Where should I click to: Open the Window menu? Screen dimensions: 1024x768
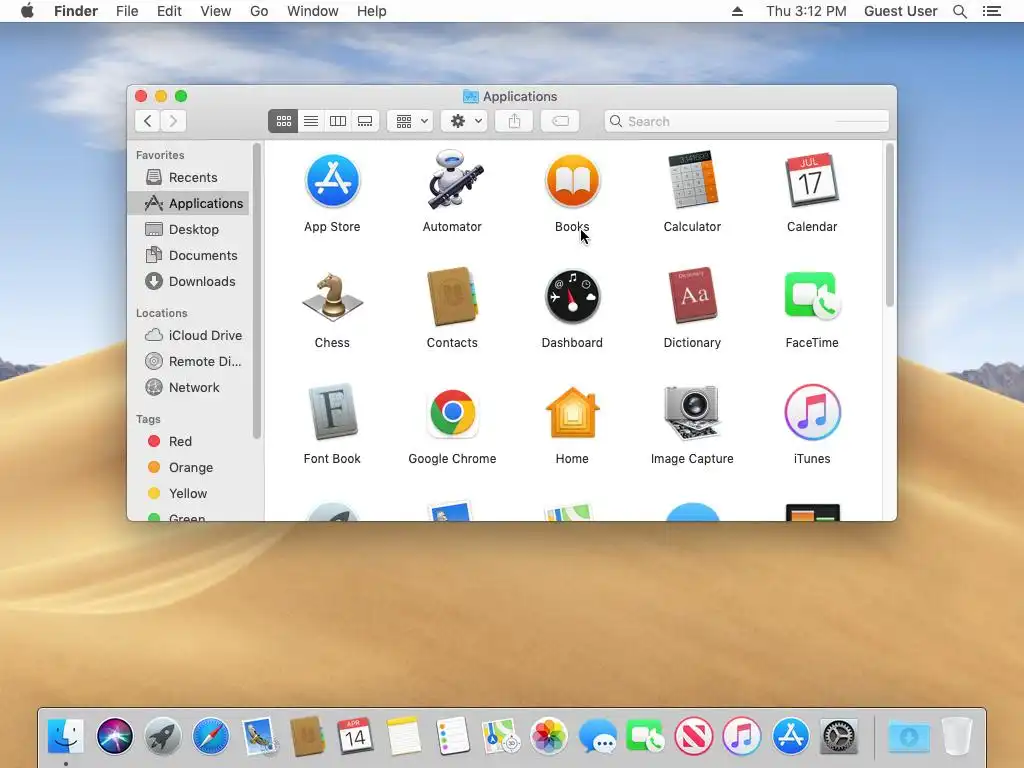(313, 11)
